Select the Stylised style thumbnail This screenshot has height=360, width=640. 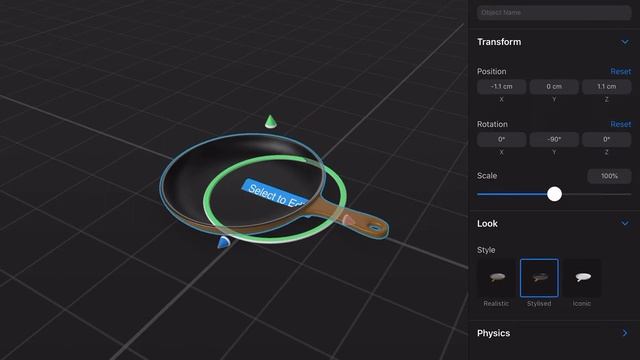pyautogui.click(x=539, y=278)
